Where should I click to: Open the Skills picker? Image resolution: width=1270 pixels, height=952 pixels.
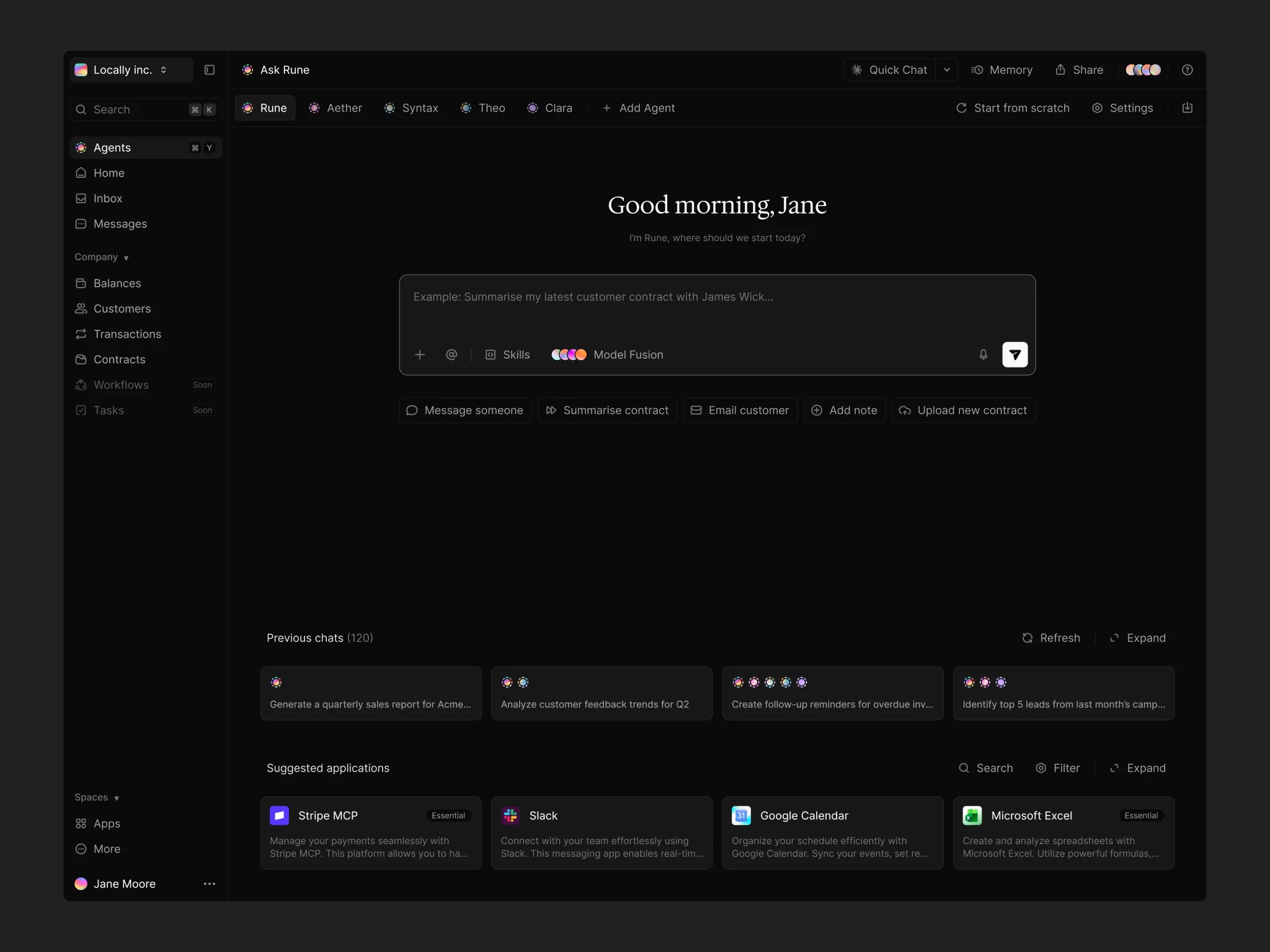(x=507, y=355)
